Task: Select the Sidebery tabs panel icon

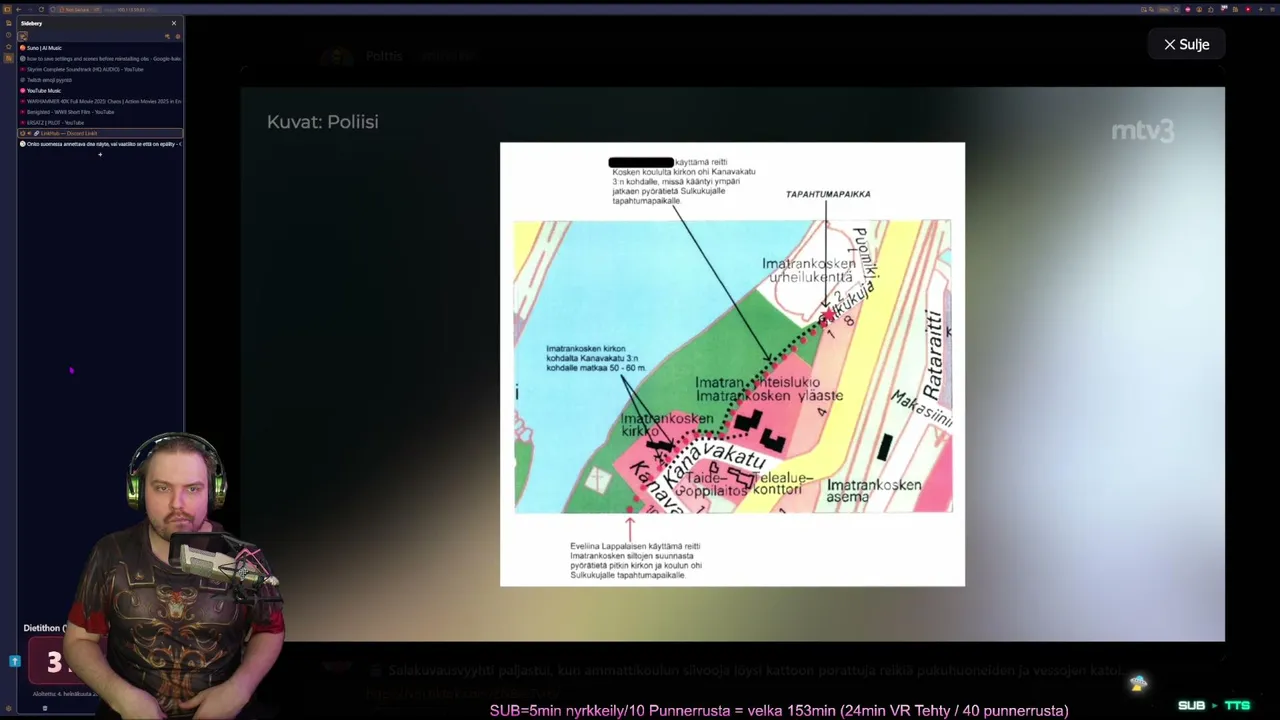Action: [x=23, y=37]
